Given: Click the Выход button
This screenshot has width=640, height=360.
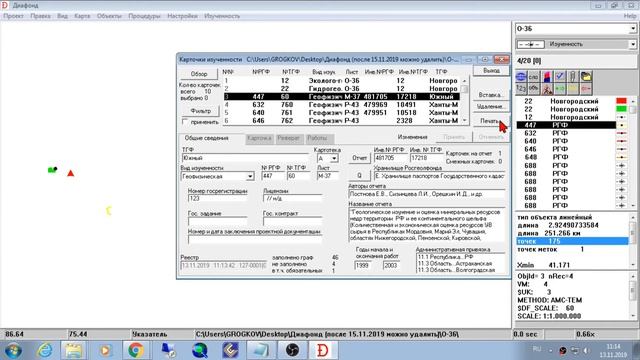Looking at the screenshot, I should point(491,70).
